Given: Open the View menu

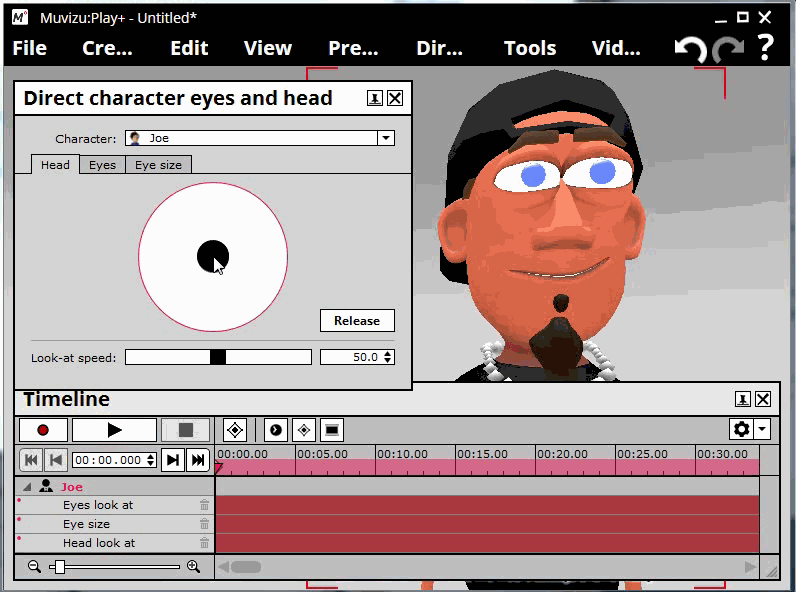Looking at the screenshot, I should click(268, 48).
